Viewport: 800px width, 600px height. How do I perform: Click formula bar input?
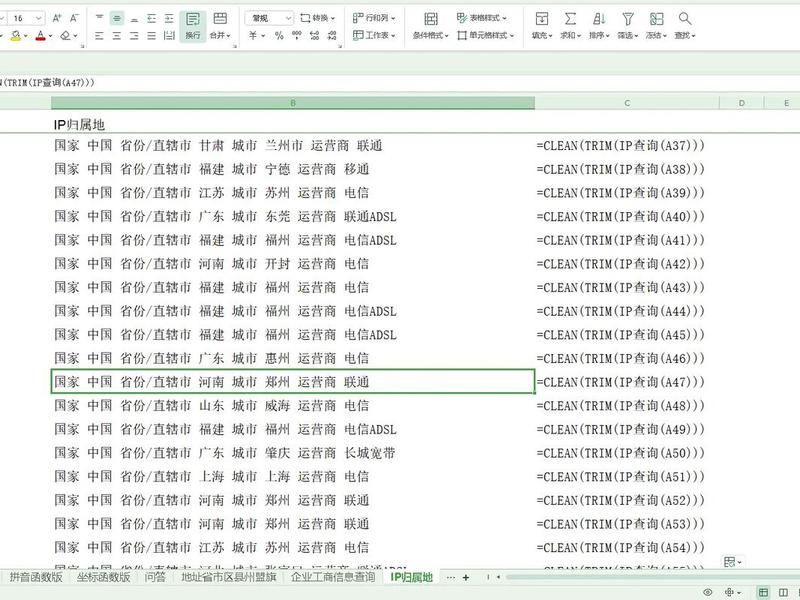click(x=400, y=83)
